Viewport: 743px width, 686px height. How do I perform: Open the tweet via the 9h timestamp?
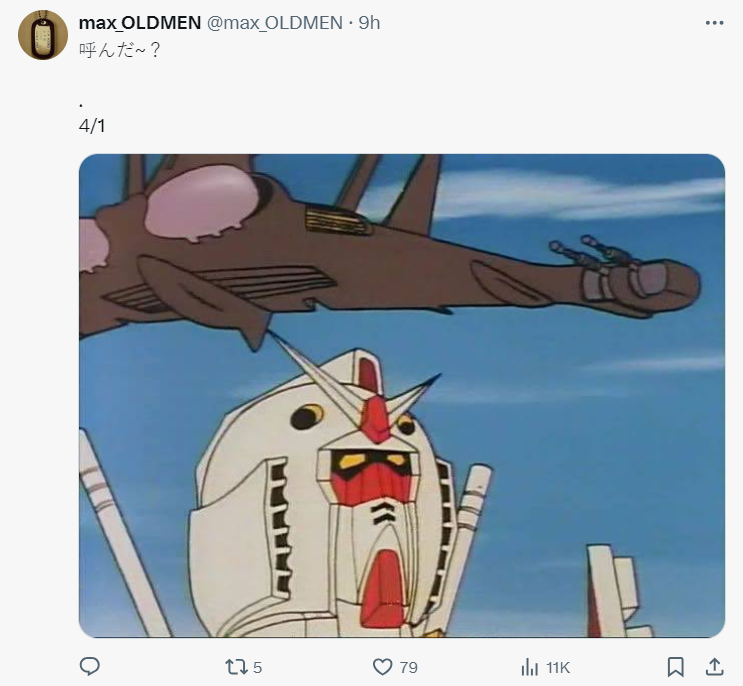click(369, 22)
